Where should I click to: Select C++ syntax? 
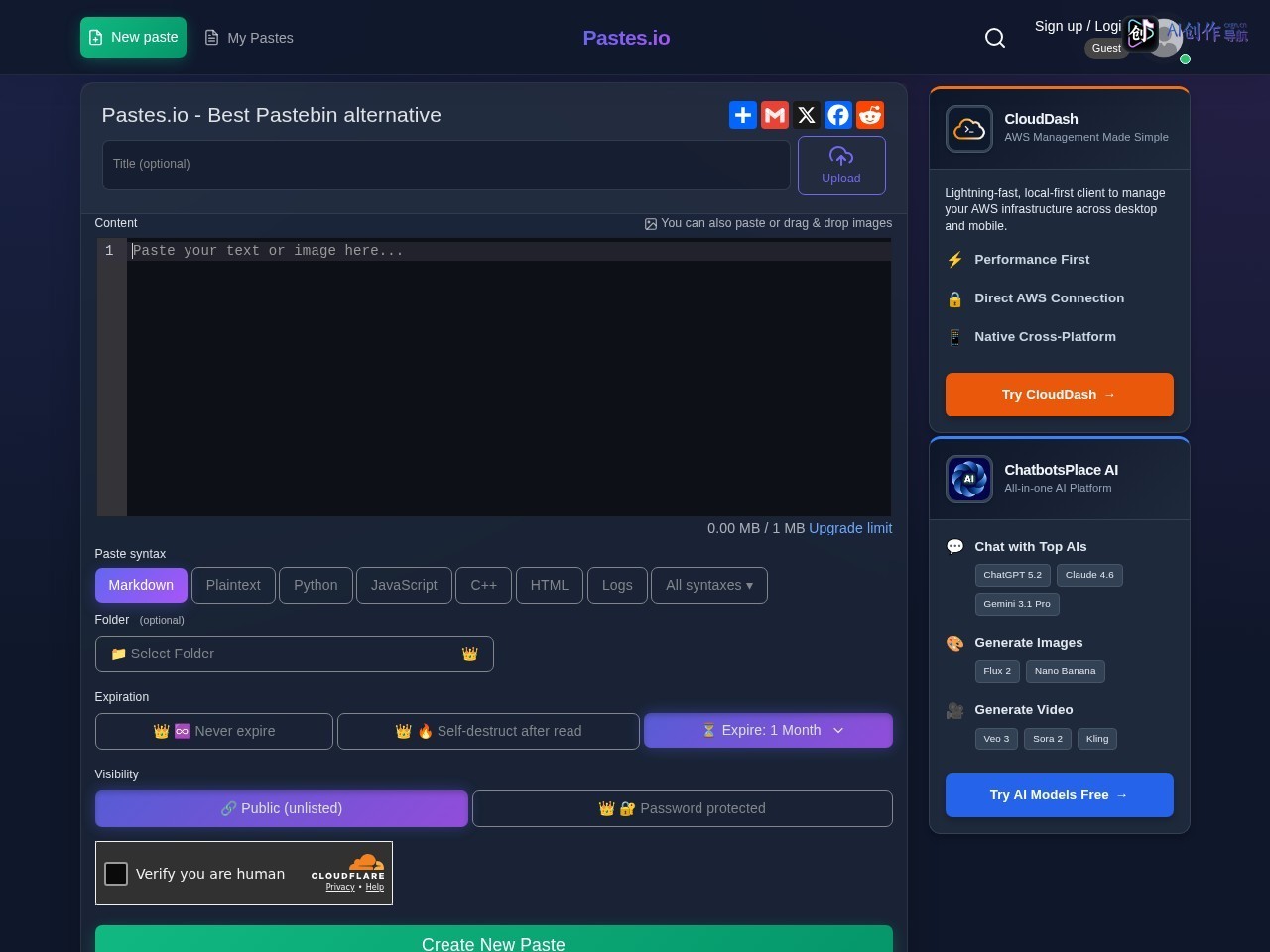pyautogui.click(x=484, y=585)
